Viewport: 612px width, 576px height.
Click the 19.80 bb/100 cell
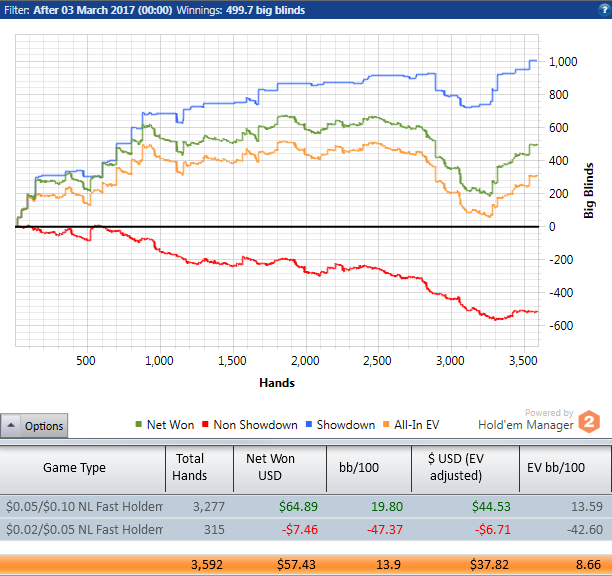(x=387, y=507)
